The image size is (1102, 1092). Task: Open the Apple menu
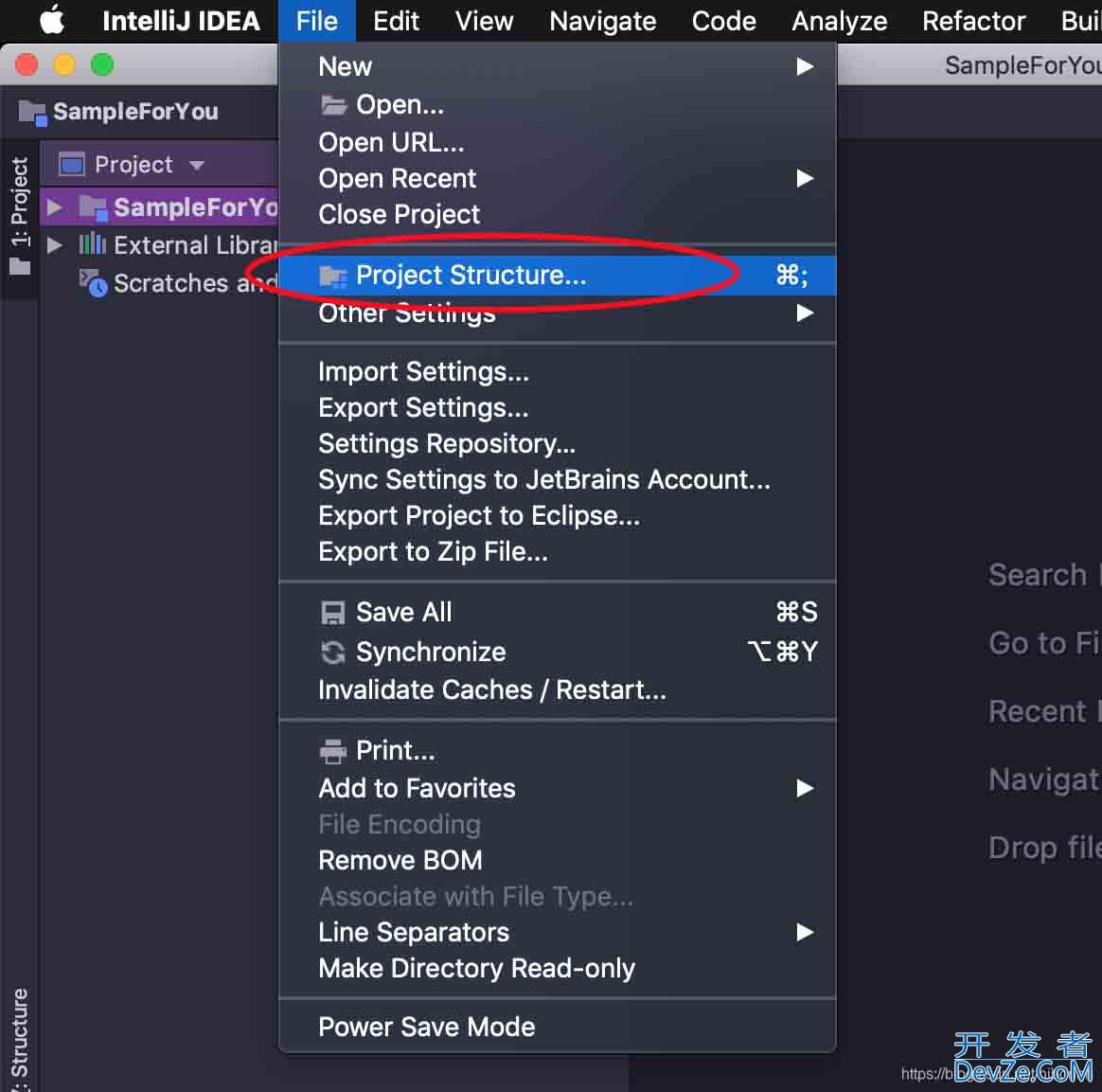(51, 21)
